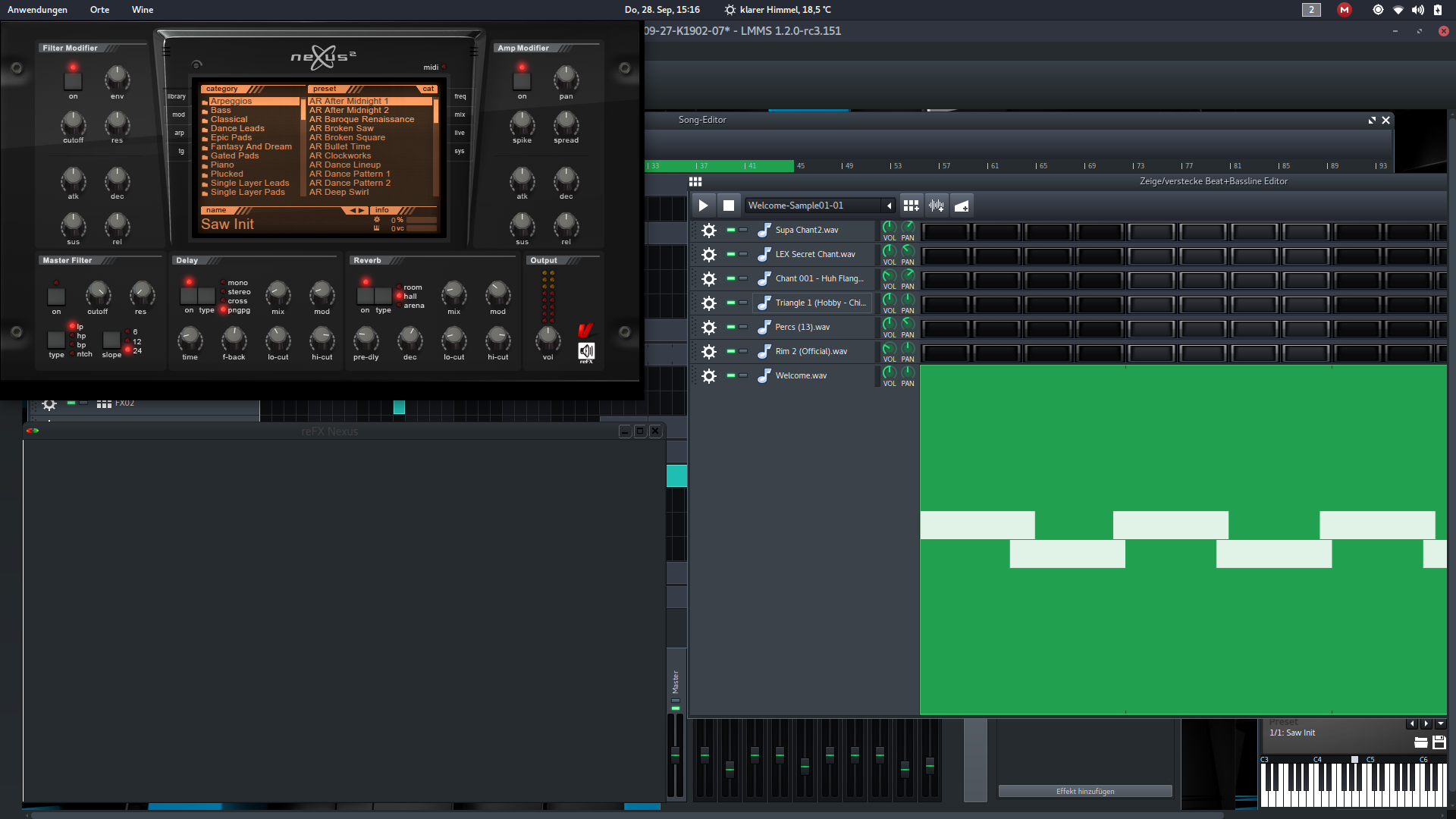Switch to the arp tab in Nexus

(x=180, y=133)
